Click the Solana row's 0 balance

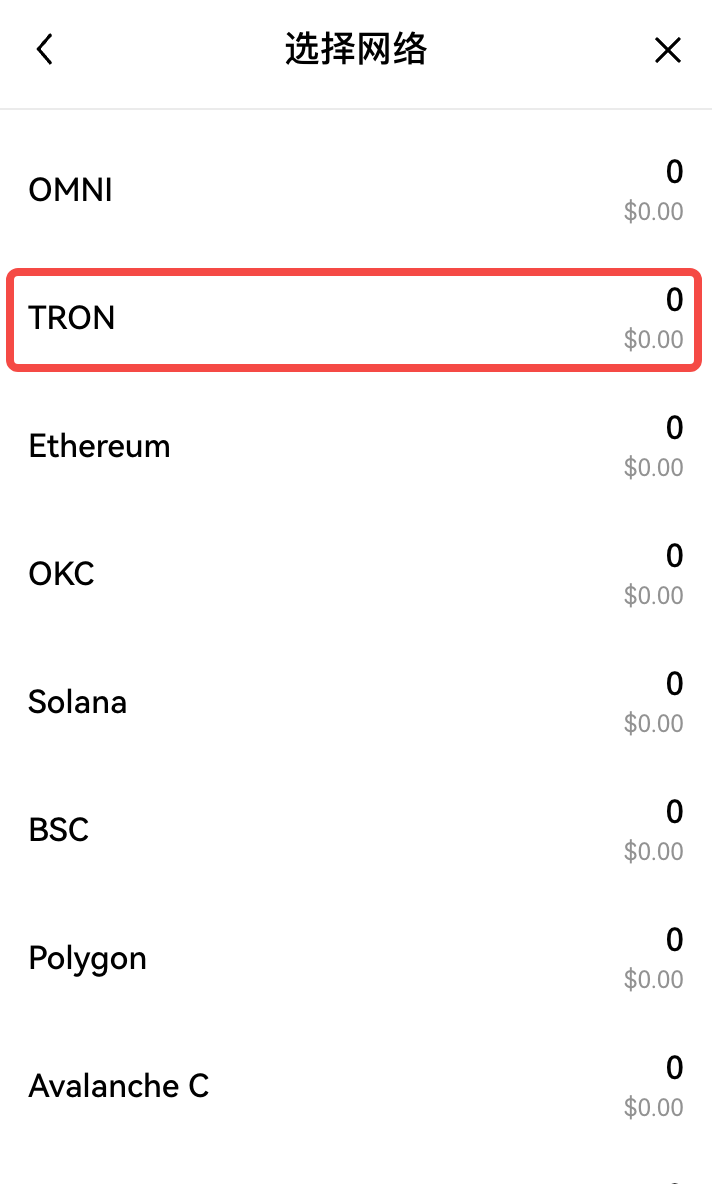(674, 684)
